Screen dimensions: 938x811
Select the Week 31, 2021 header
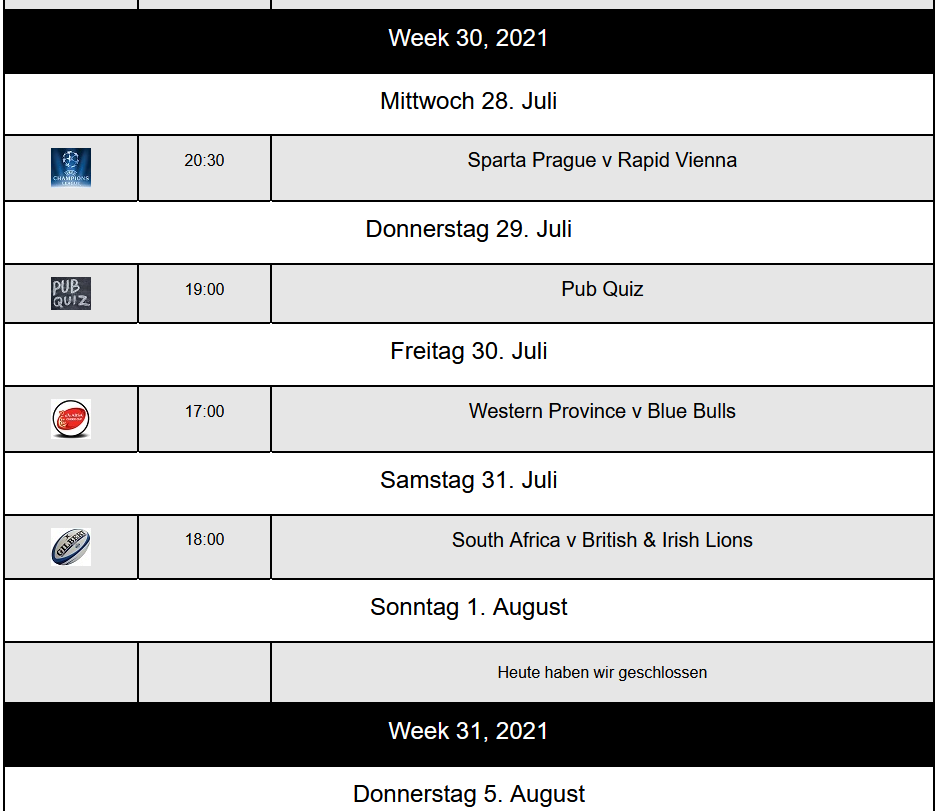468,731
